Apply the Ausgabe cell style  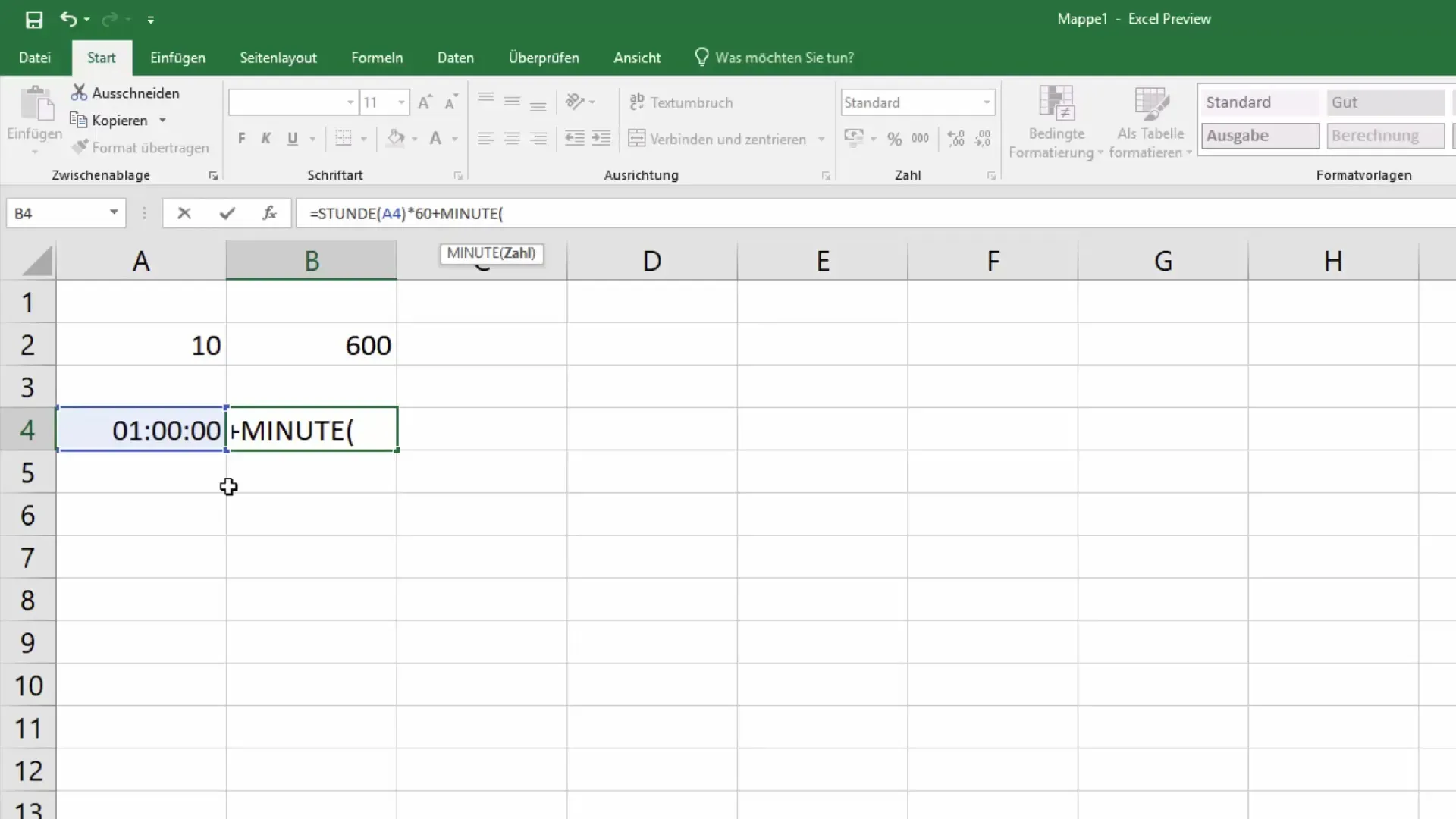(1259, 136)
